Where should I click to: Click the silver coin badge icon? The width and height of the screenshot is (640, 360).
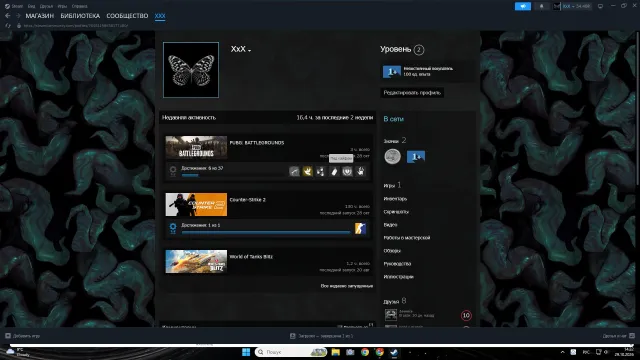coord(393,157)
